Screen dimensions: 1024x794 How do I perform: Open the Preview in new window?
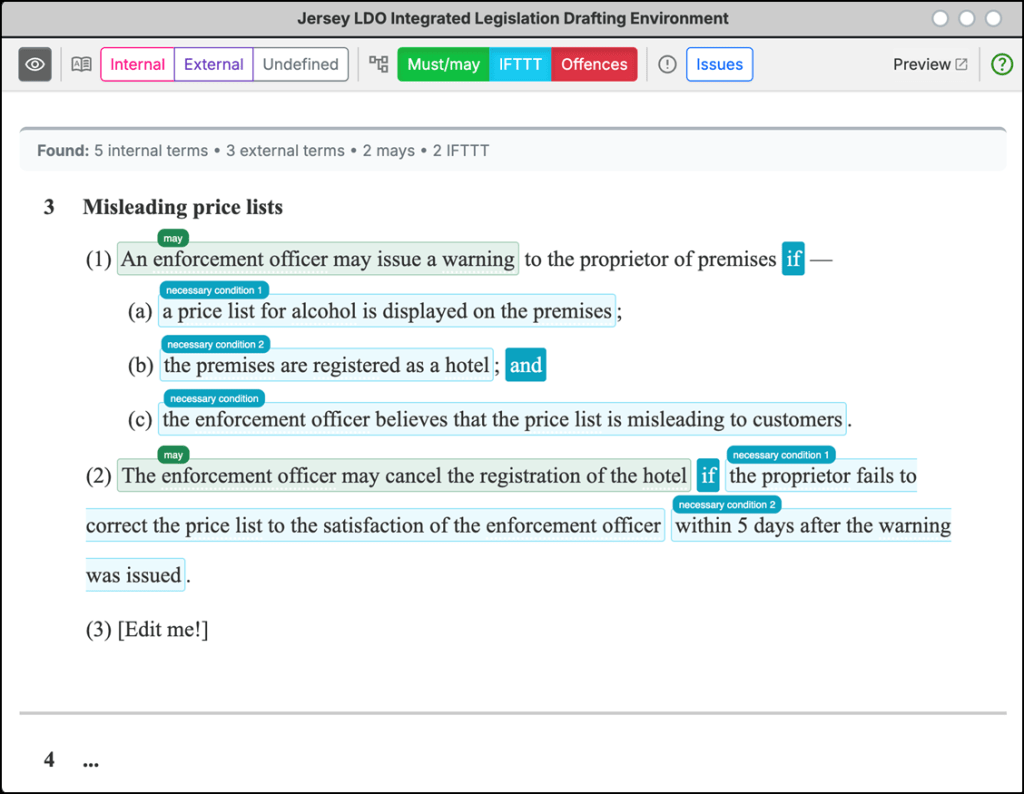coord(930,64)
